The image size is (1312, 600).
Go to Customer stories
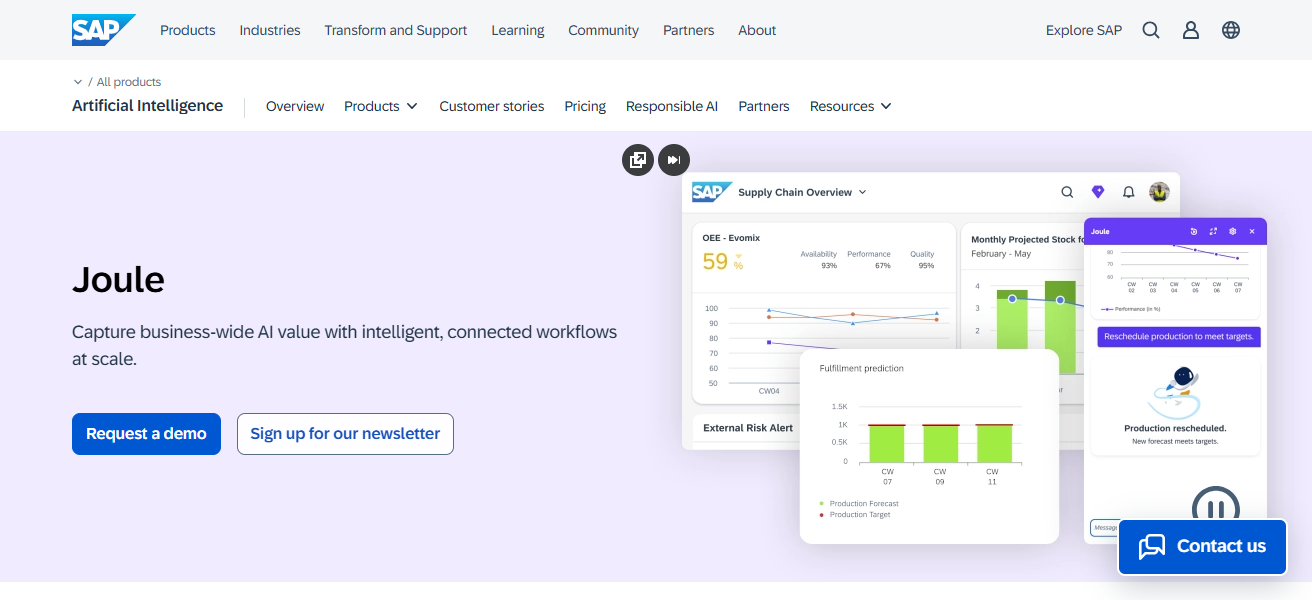click(x=492, y=106)
